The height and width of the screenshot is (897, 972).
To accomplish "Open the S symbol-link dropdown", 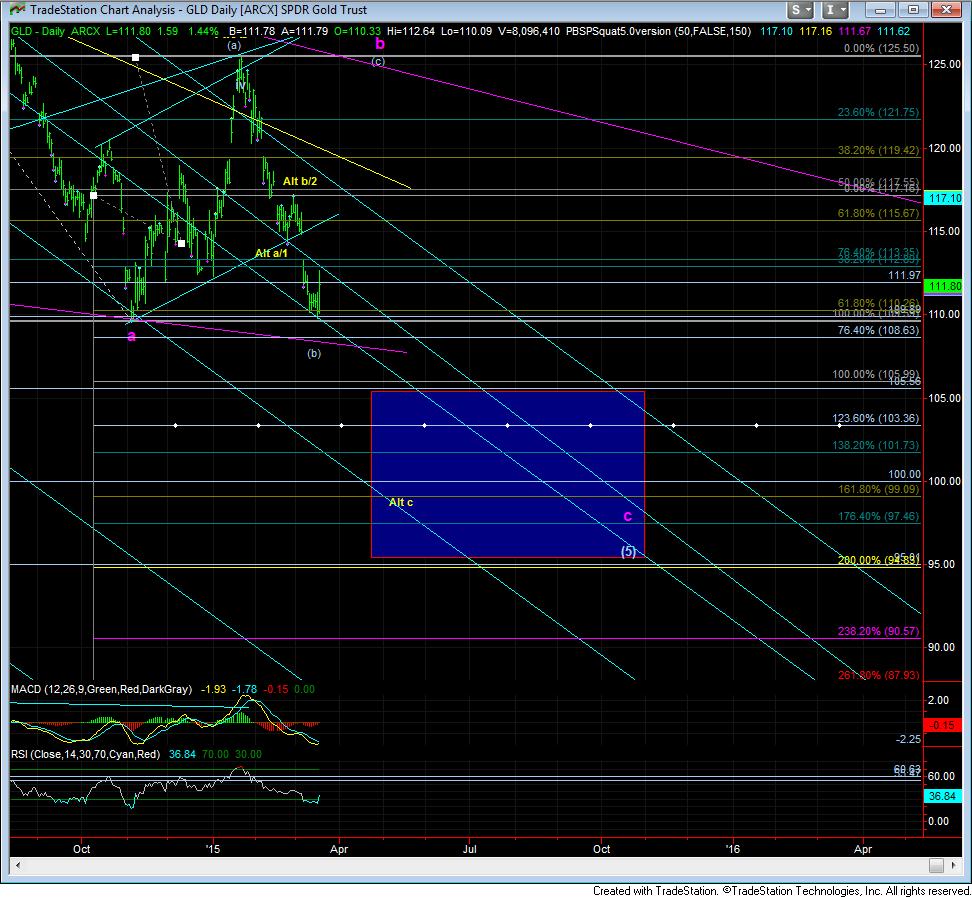I will coord(802,10).
